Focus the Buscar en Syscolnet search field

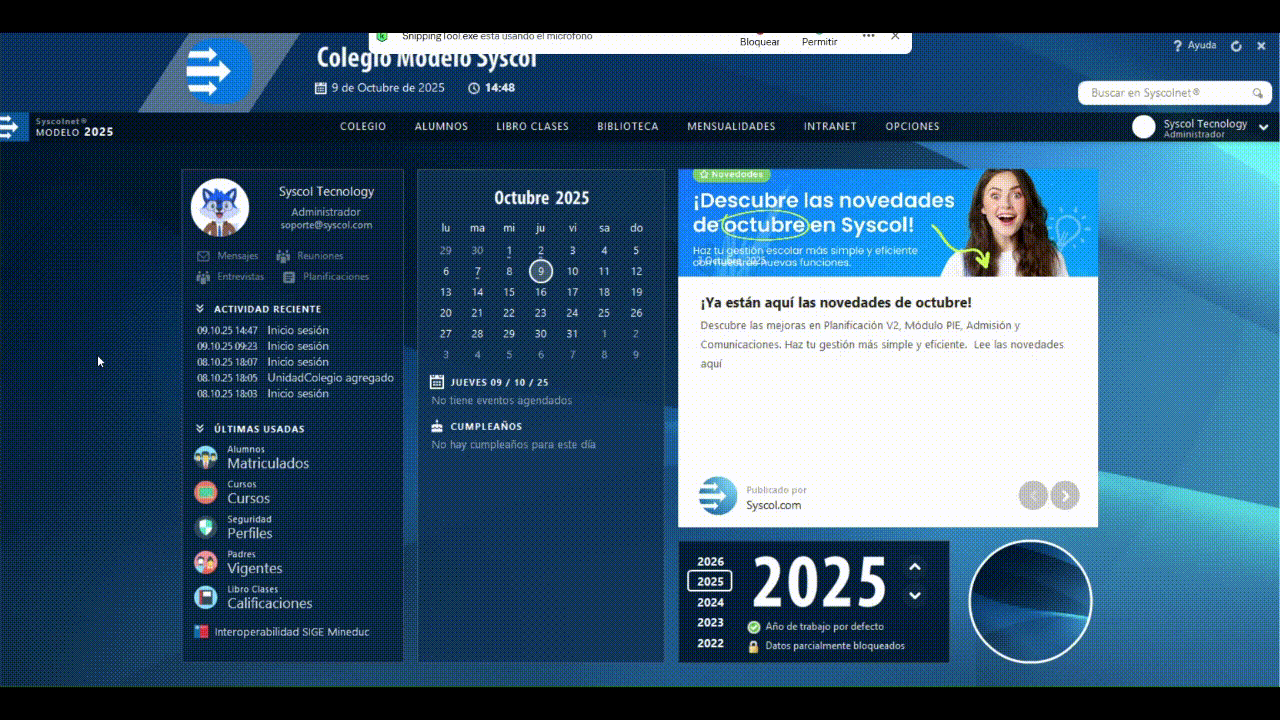[1175, 93]
